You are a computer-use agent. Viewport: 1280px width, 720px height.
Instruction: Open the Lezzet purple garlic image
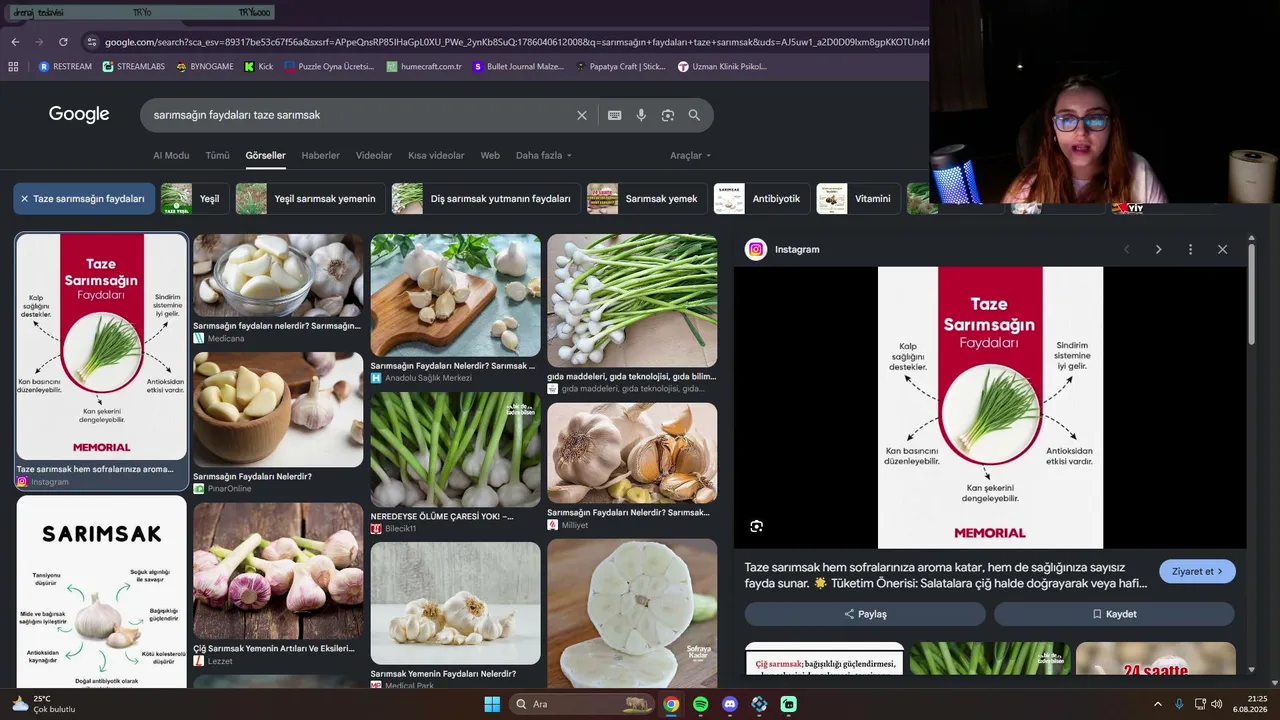278,571
